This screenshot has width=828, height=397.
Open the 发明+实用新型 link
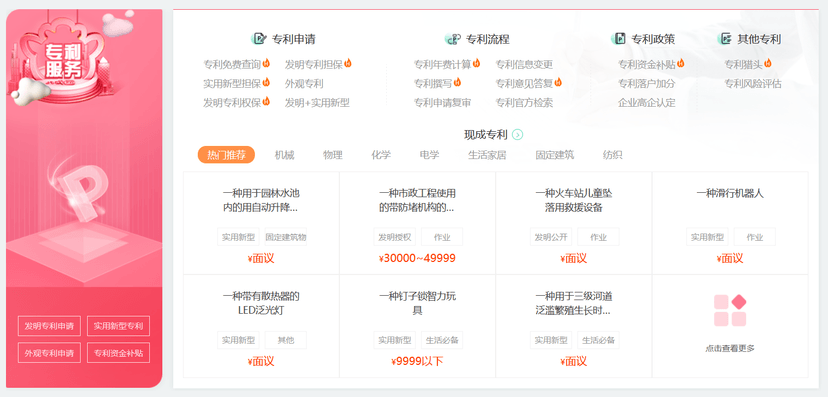[x=317, y=103]
